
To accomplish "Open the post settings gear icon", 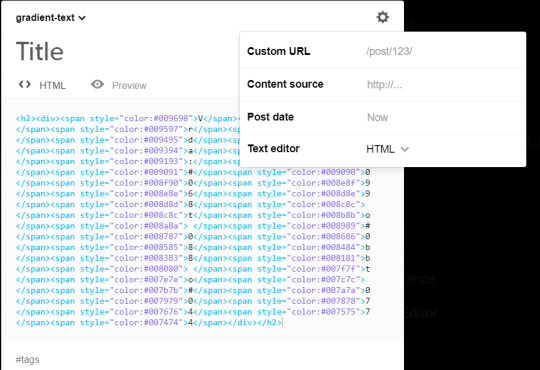I will pyautogui.click(x=382, y=17).
